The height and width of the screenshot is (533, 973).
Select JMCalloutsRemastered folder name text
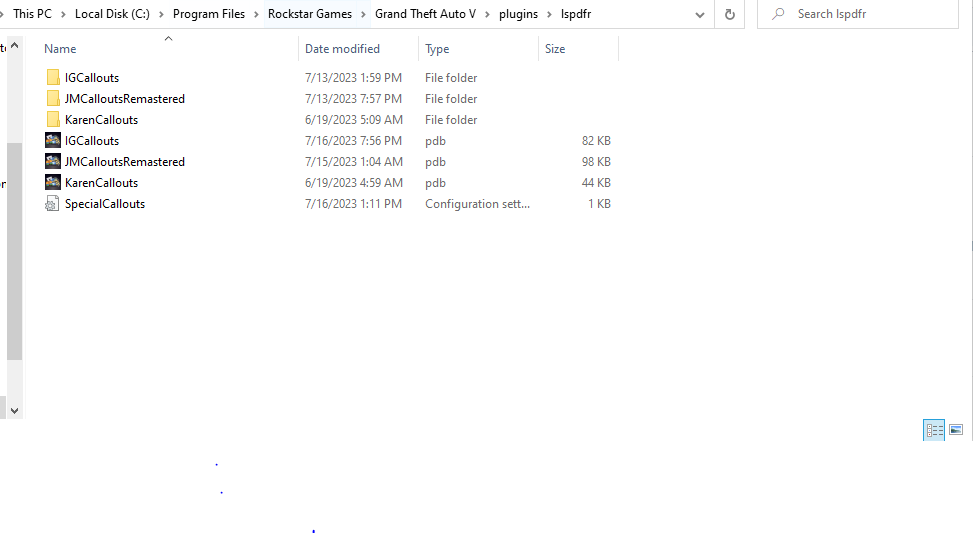[x=125, y=99]
